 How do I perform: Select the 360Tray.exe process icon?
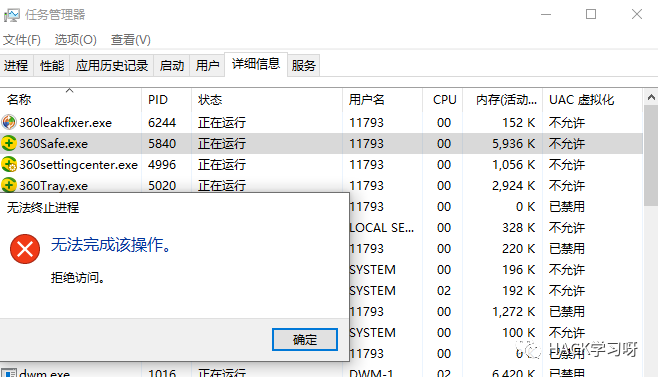pyautogui.click(x=8, y=185)
